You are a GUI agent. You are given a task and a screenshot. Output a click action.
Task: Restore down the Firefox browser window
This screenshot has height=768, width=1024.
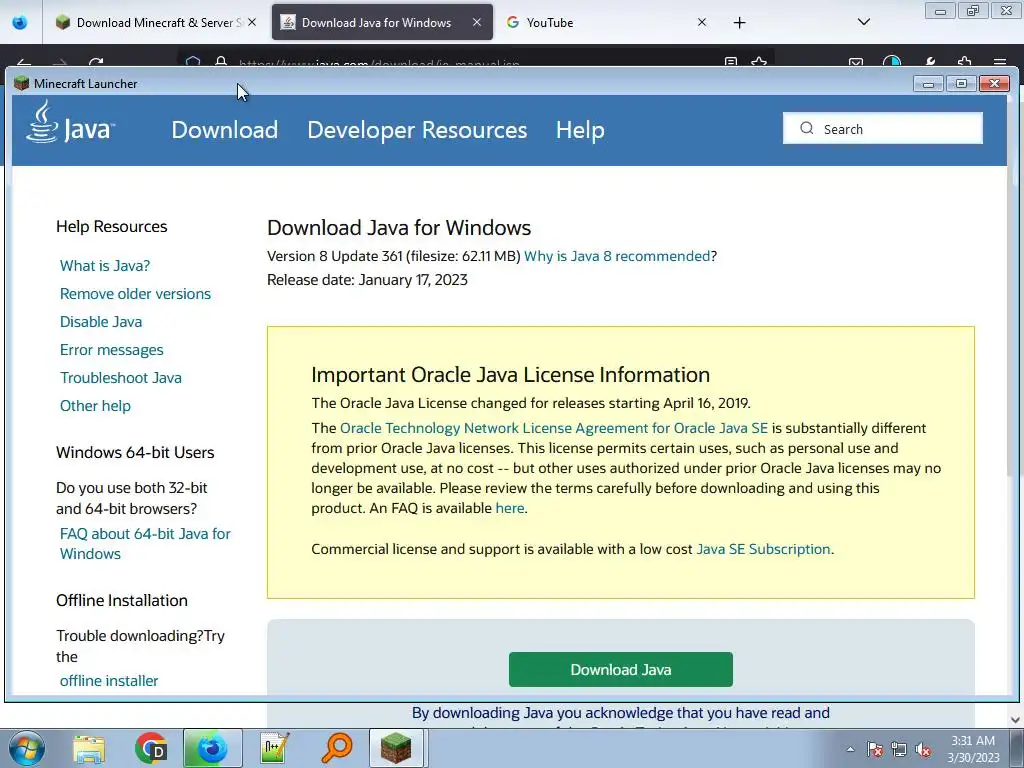[973, 10]
